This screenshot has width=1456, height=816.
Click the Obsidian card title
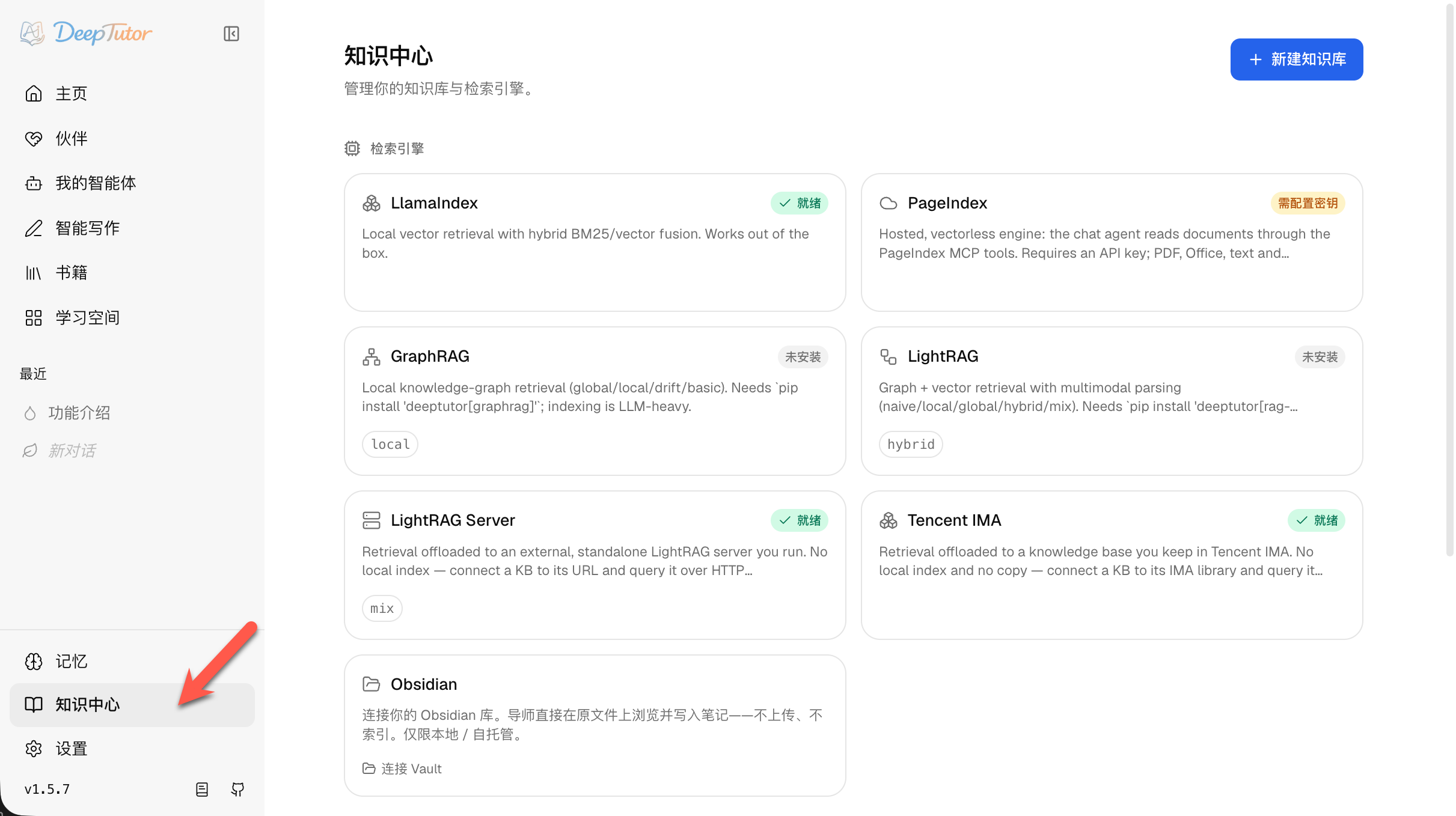click(424, 684)
